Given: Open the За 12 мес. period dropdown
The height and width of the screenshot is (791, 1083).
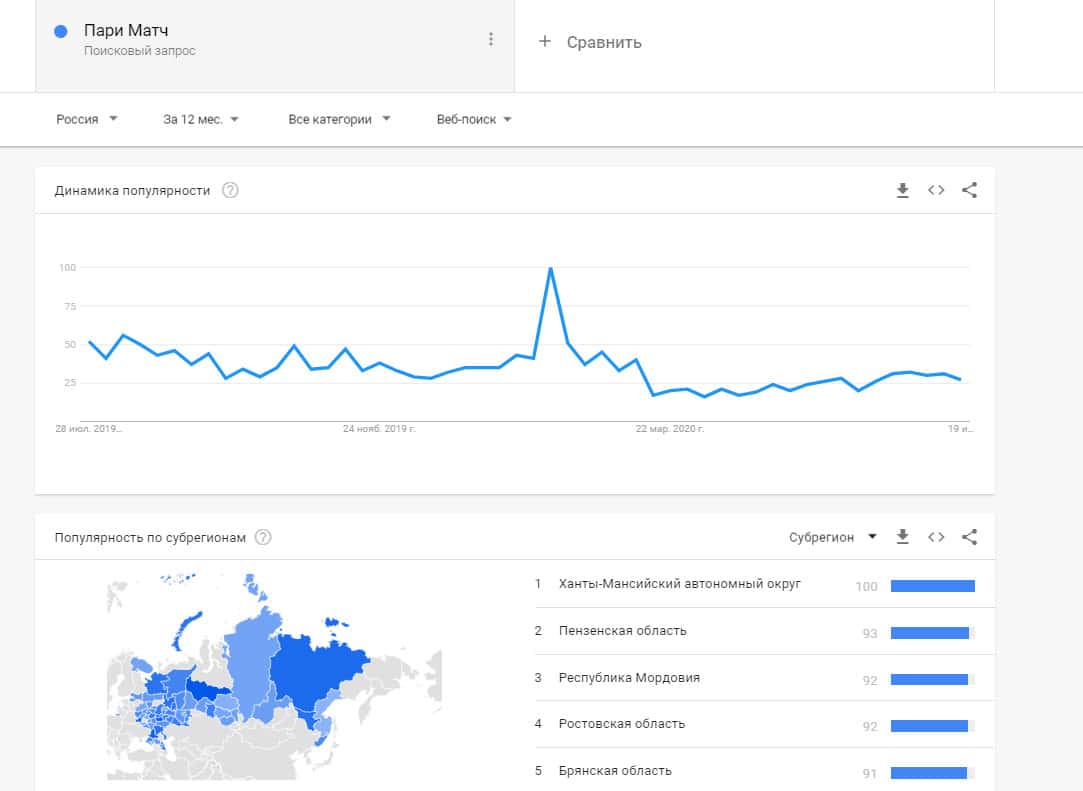Looking at the screenshot, I should point(201,119).
